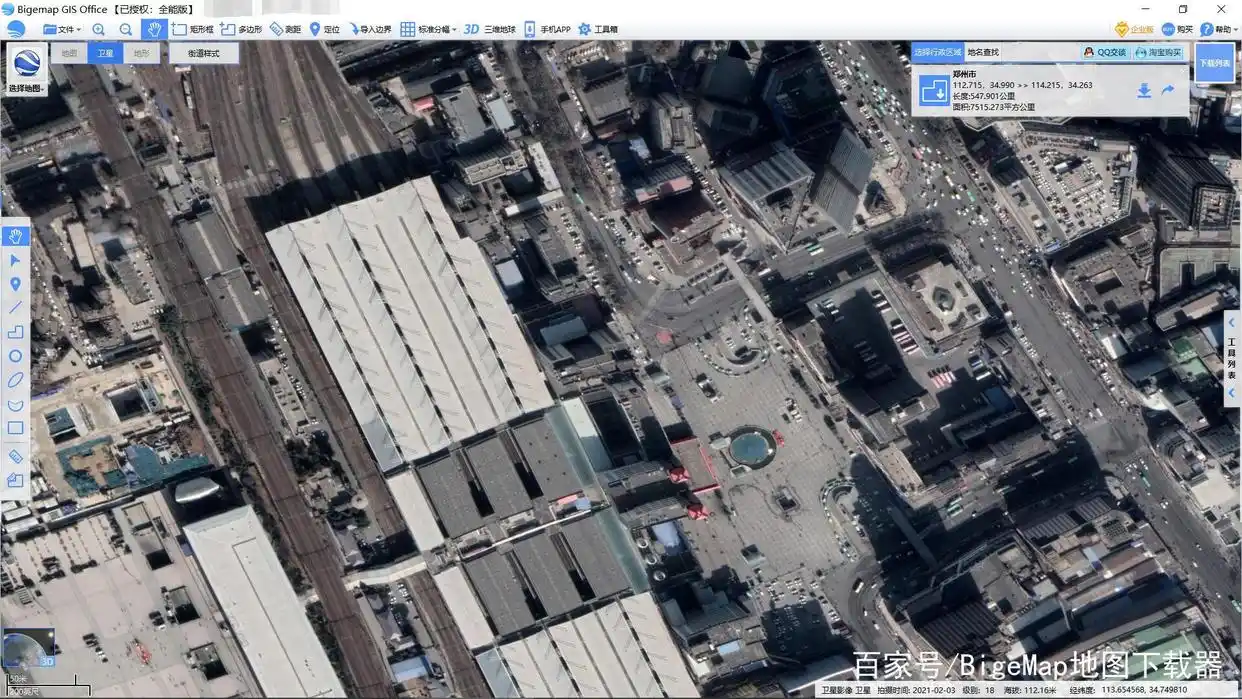Click the download icon for 郑州市
Viewport: 1242px width, 699px height.
[1144, 91]
